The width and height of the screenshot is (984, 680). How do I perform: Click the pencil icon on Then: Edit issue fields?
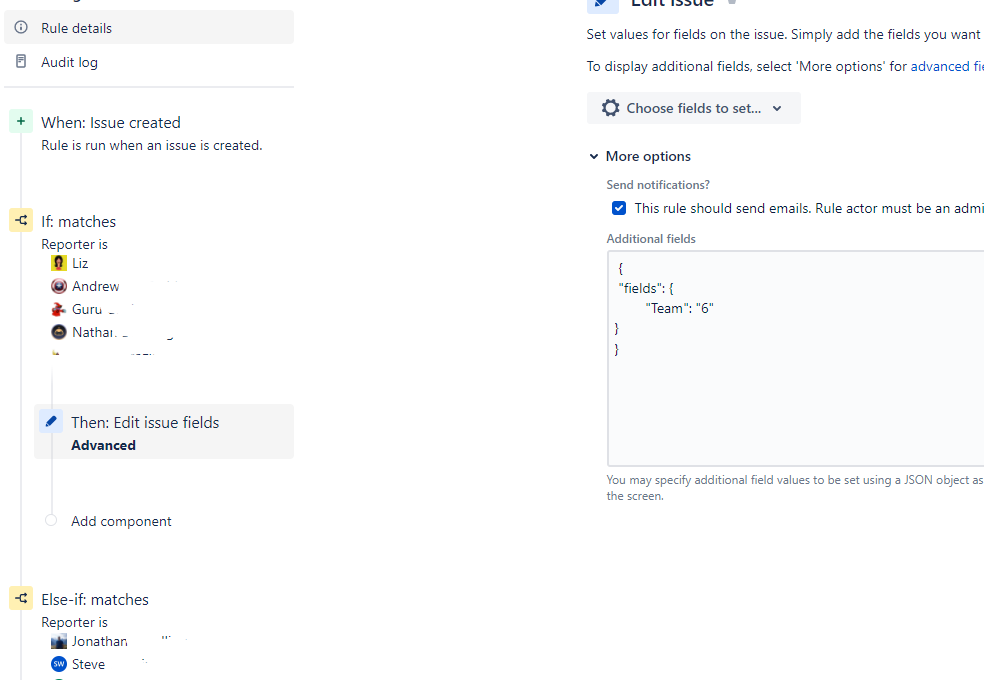(50, 421)
